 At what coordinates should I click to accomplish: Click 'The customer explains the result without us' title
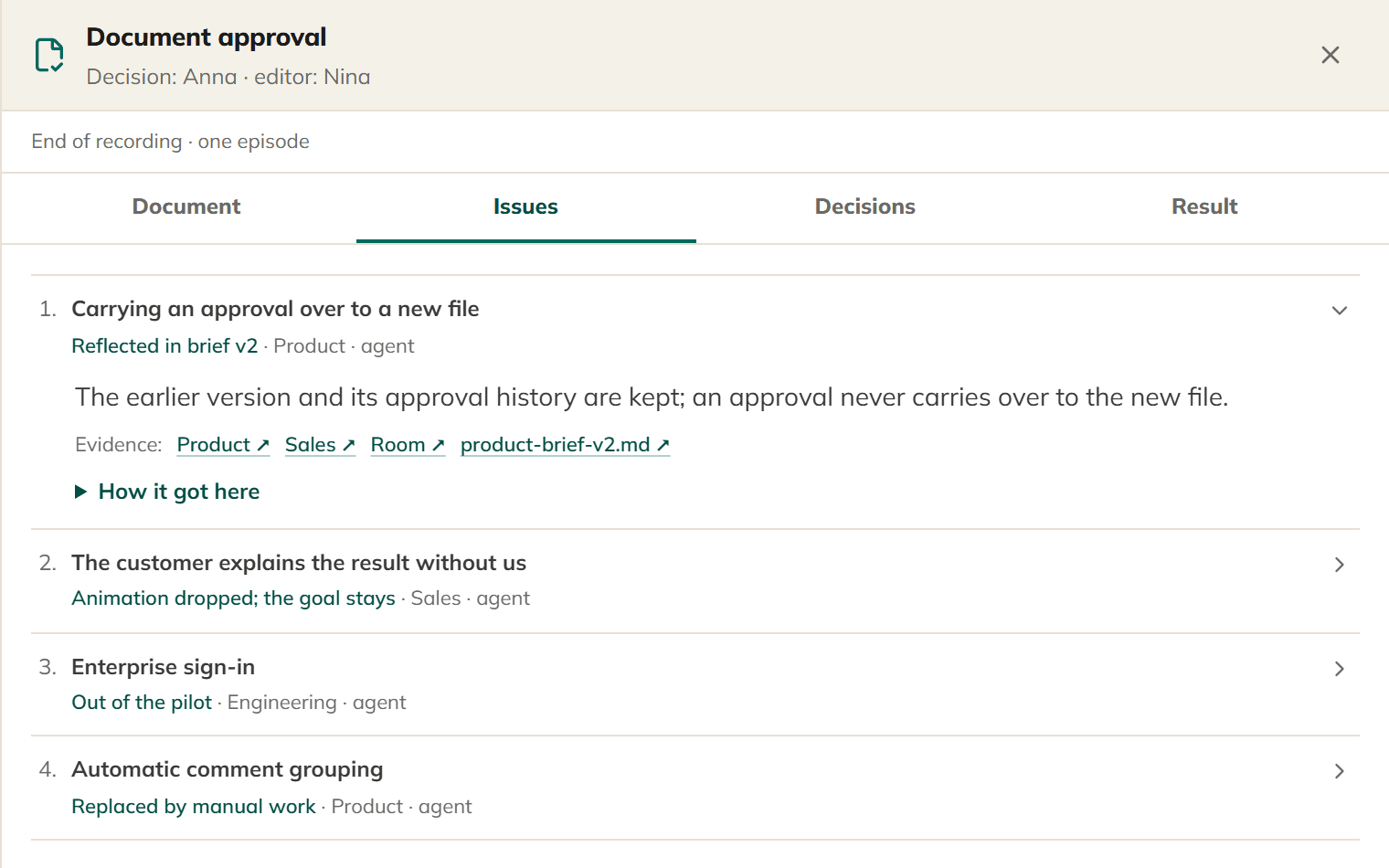(299, 563)
